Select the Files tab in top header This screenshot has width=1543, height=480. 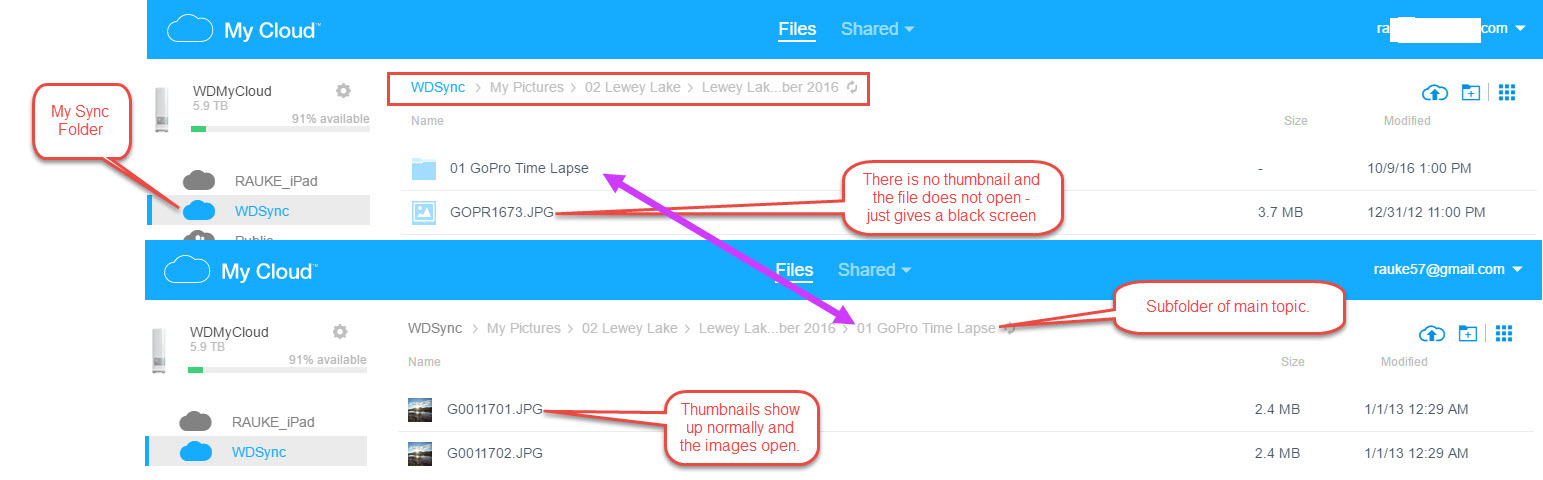click(797, 29)
